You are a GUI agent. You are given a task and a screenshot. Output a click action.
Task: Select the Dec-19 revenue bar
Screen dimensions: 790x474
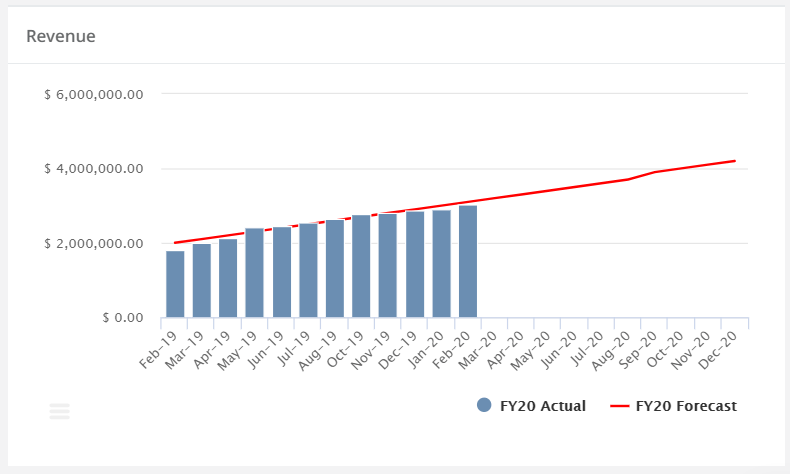pos(415,264)
